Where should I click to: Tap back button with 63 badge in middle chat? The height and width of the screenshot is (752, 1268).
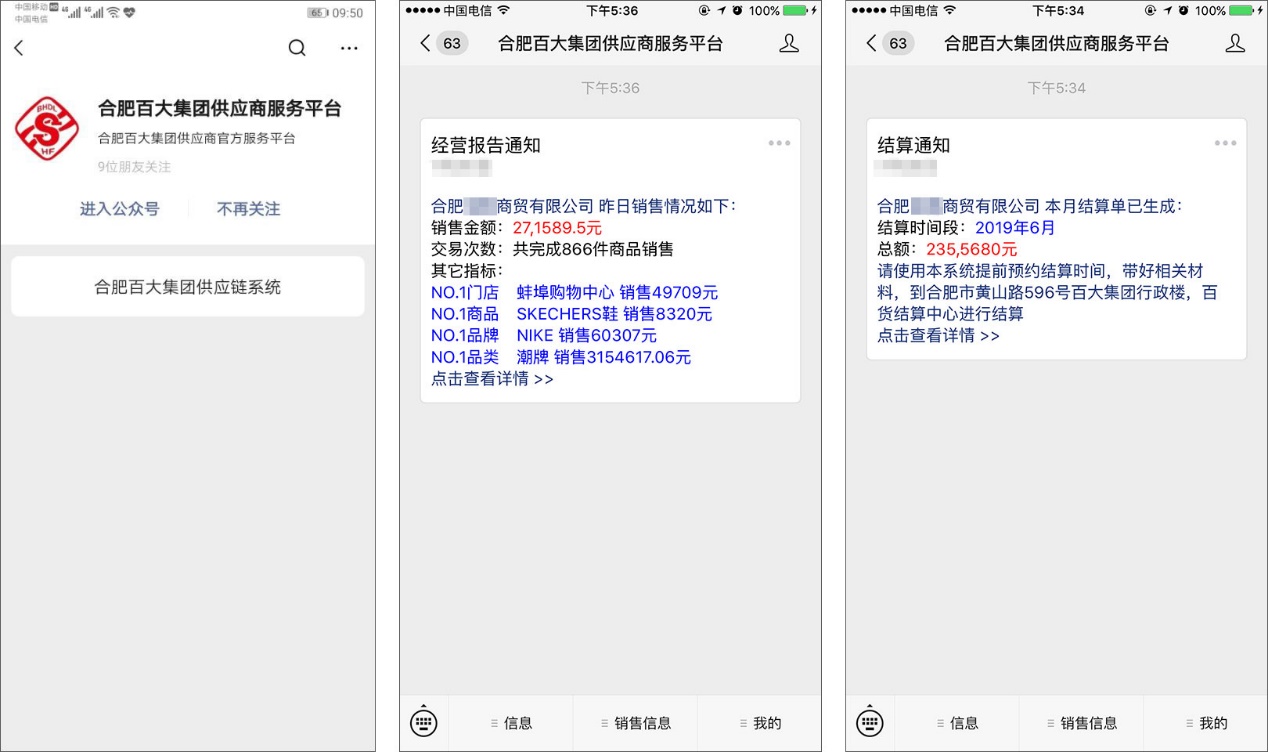pyautogui.click(x=443, y=43)
